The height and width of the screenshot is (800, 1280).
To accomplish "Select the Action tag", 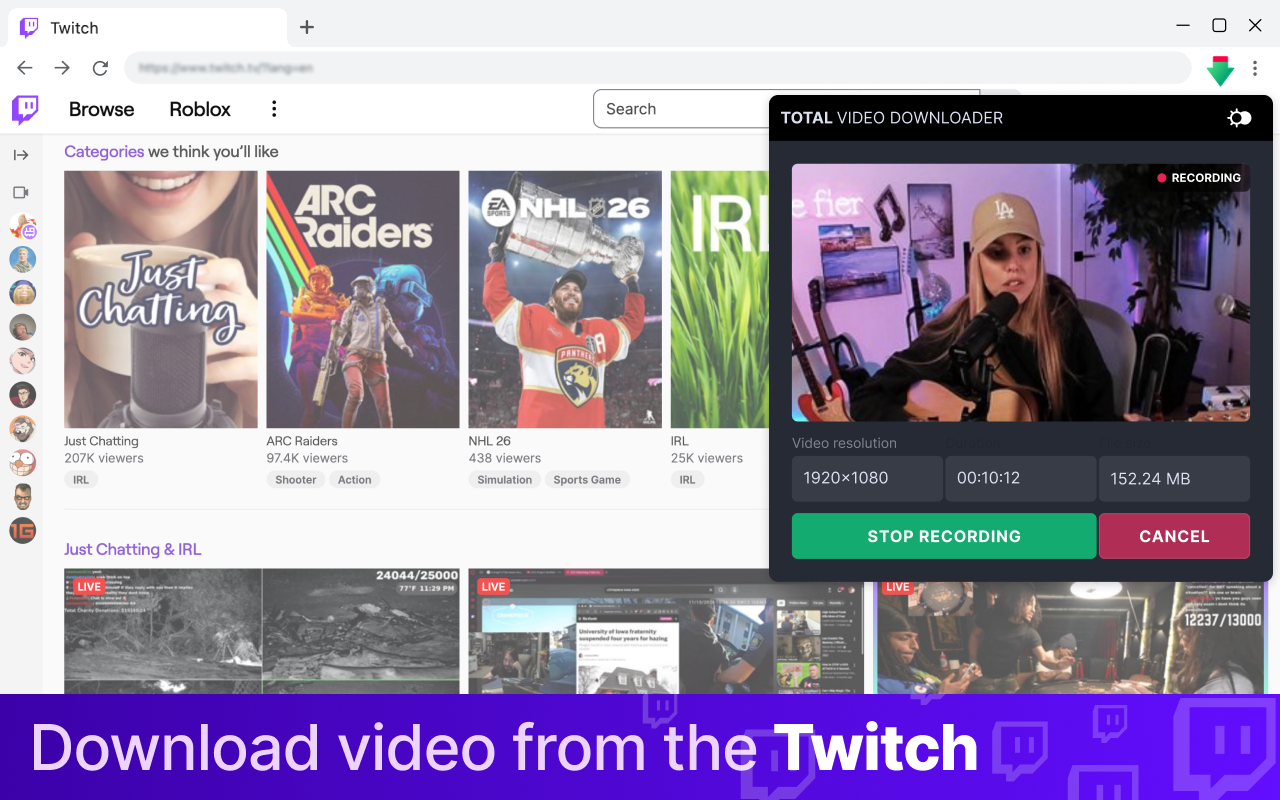I will click(x=355, y=480).
